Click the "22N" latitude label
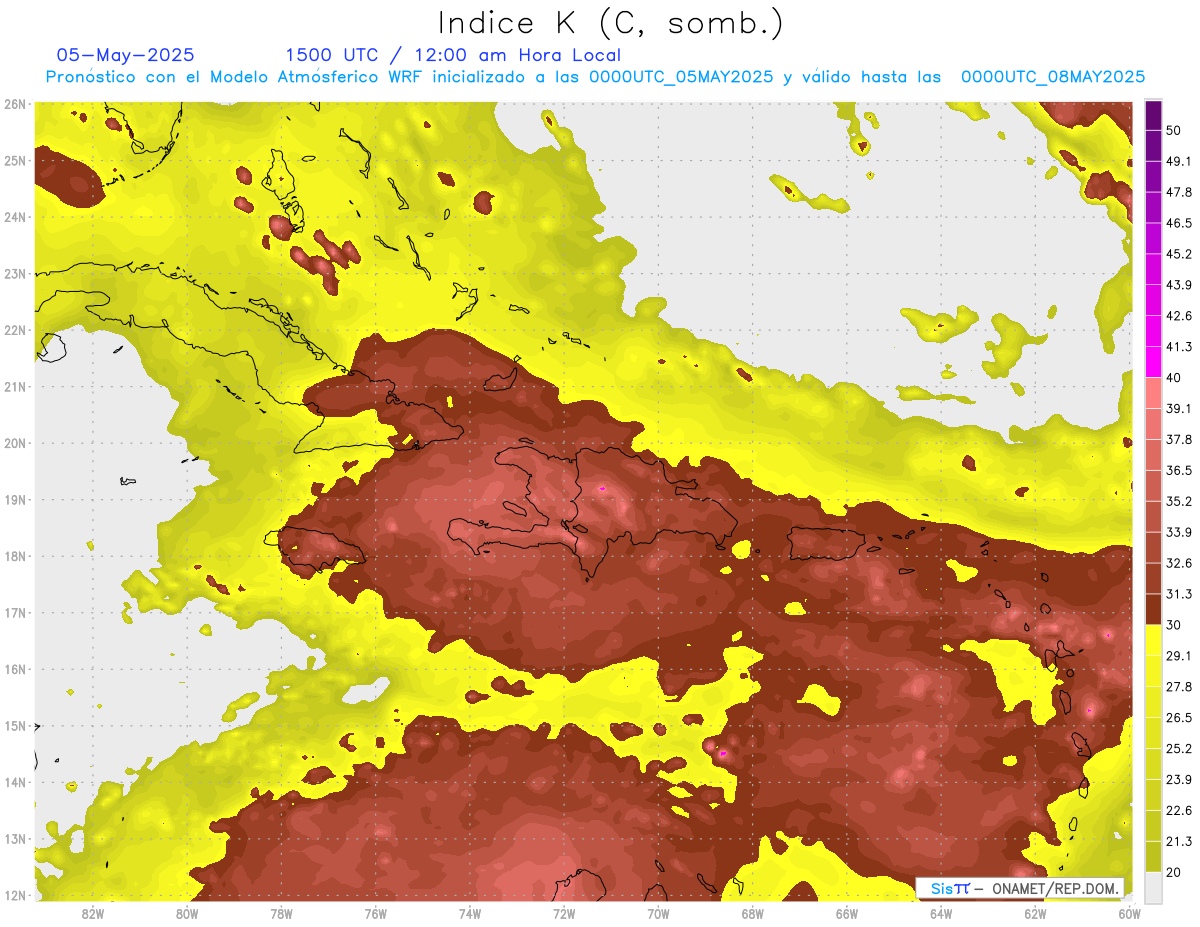 (x=15, y=330)
